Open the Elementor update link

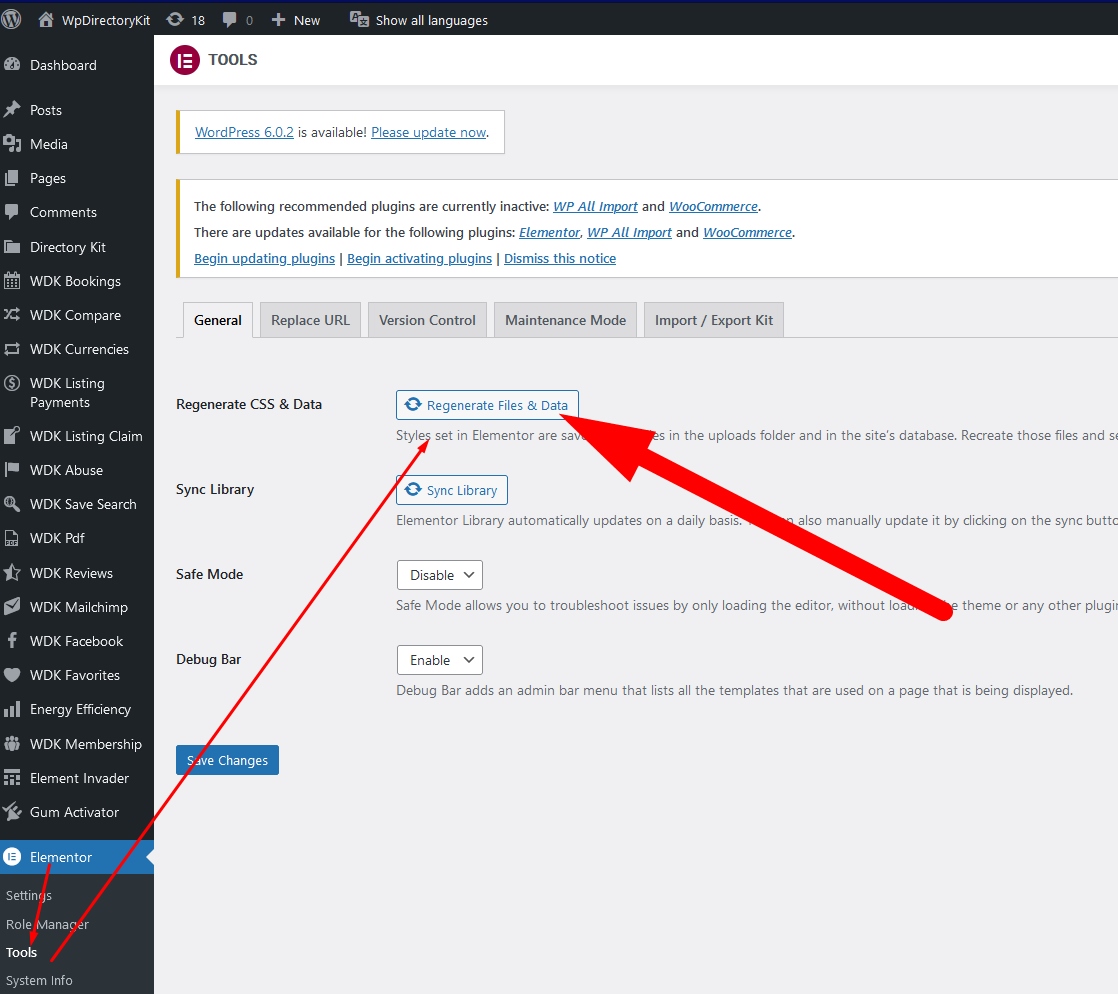click(550, 232)
